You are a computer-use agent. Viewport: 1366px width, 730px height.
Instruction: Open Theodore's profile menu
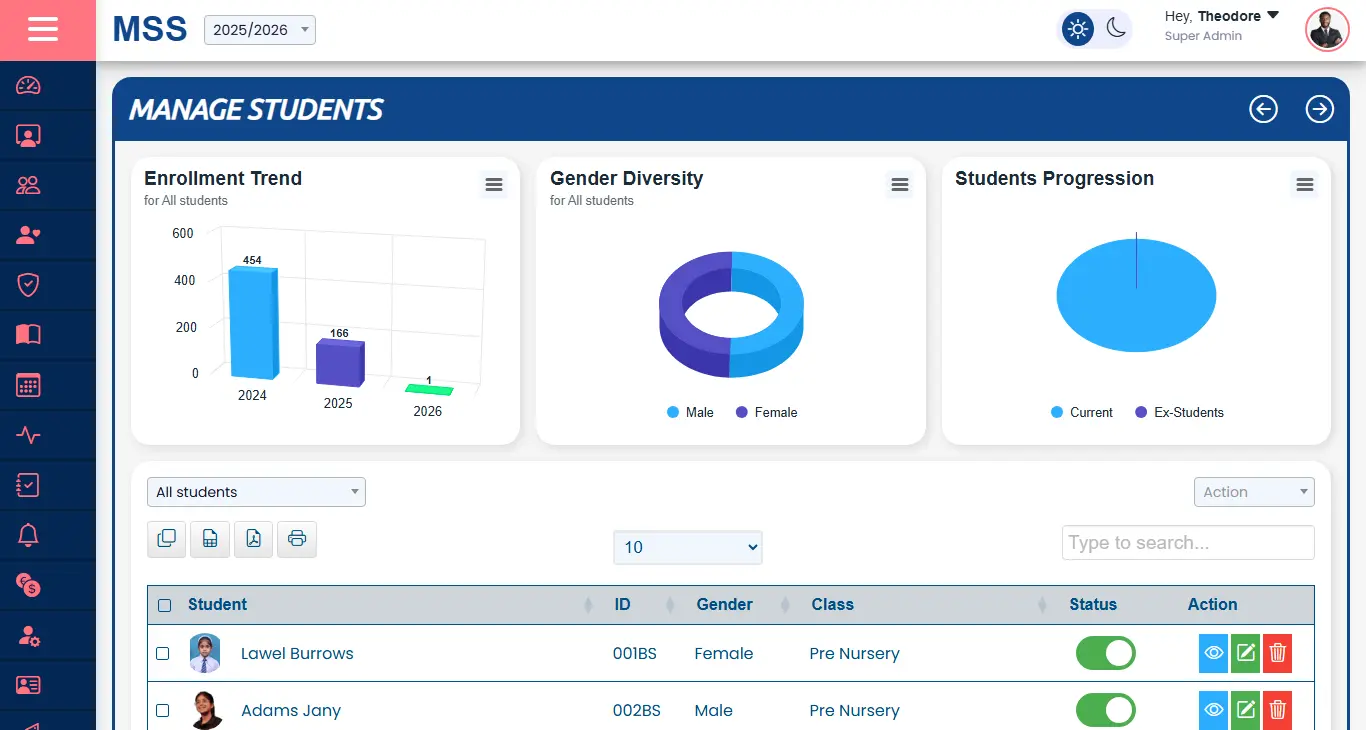1221,15
